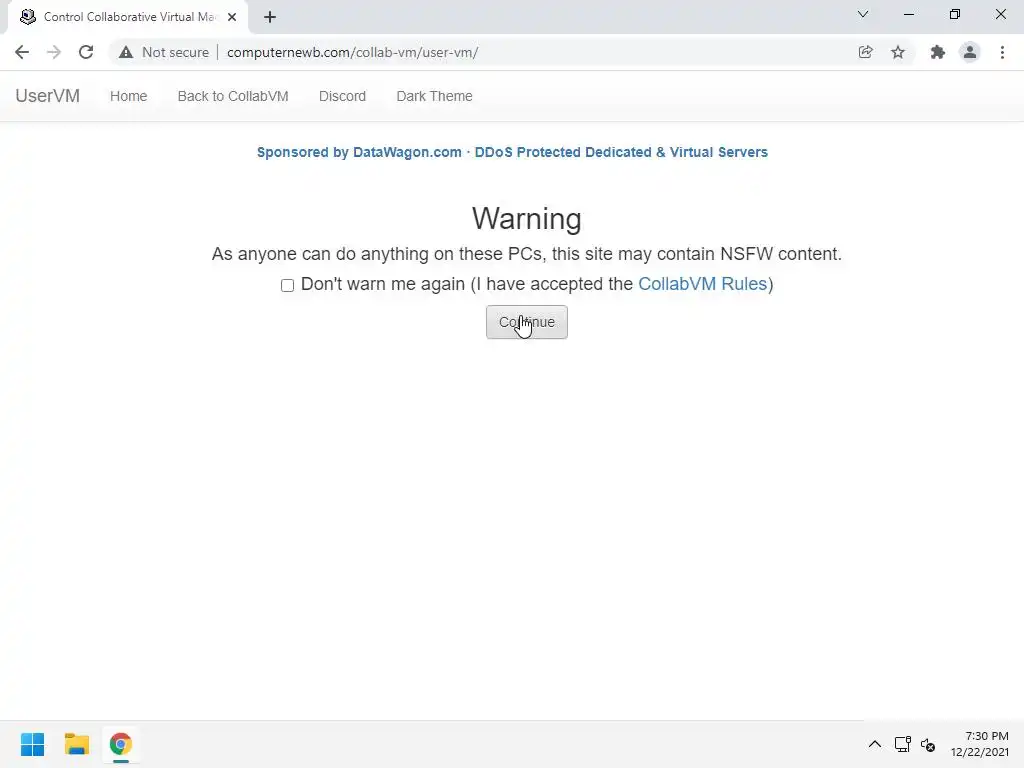The height and width of the screenshot is (768, 1024).
Task: Click the browser forward arrow
Action: [54, 52]
